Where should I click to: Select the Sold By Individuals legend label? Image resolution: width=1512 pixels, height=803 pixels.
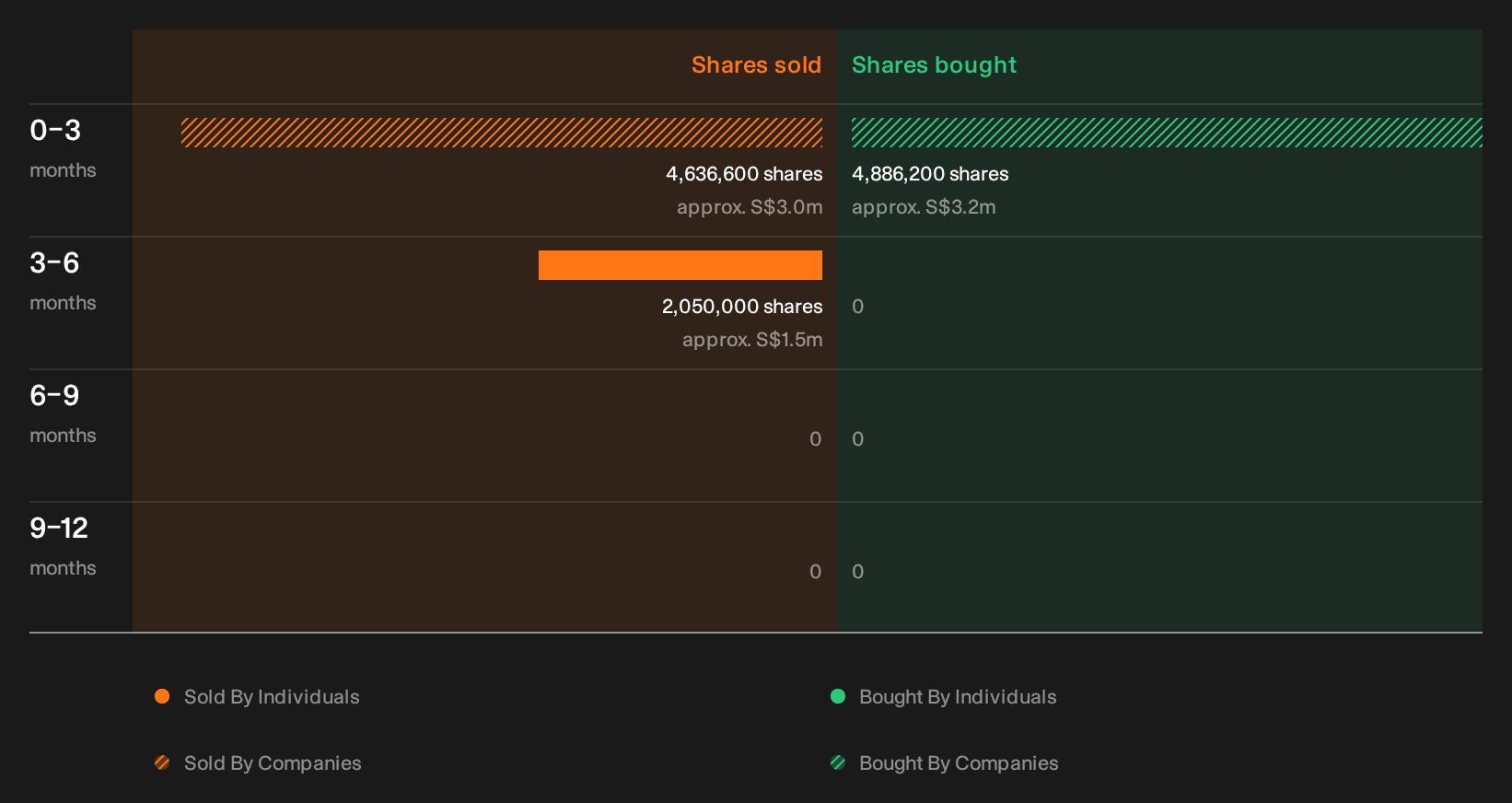(272, 697)
